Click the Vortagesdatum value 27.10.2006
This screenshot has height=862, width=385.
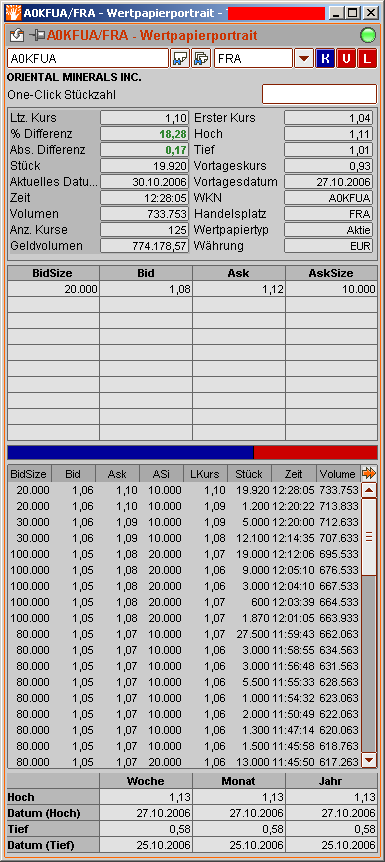[328, 182]
